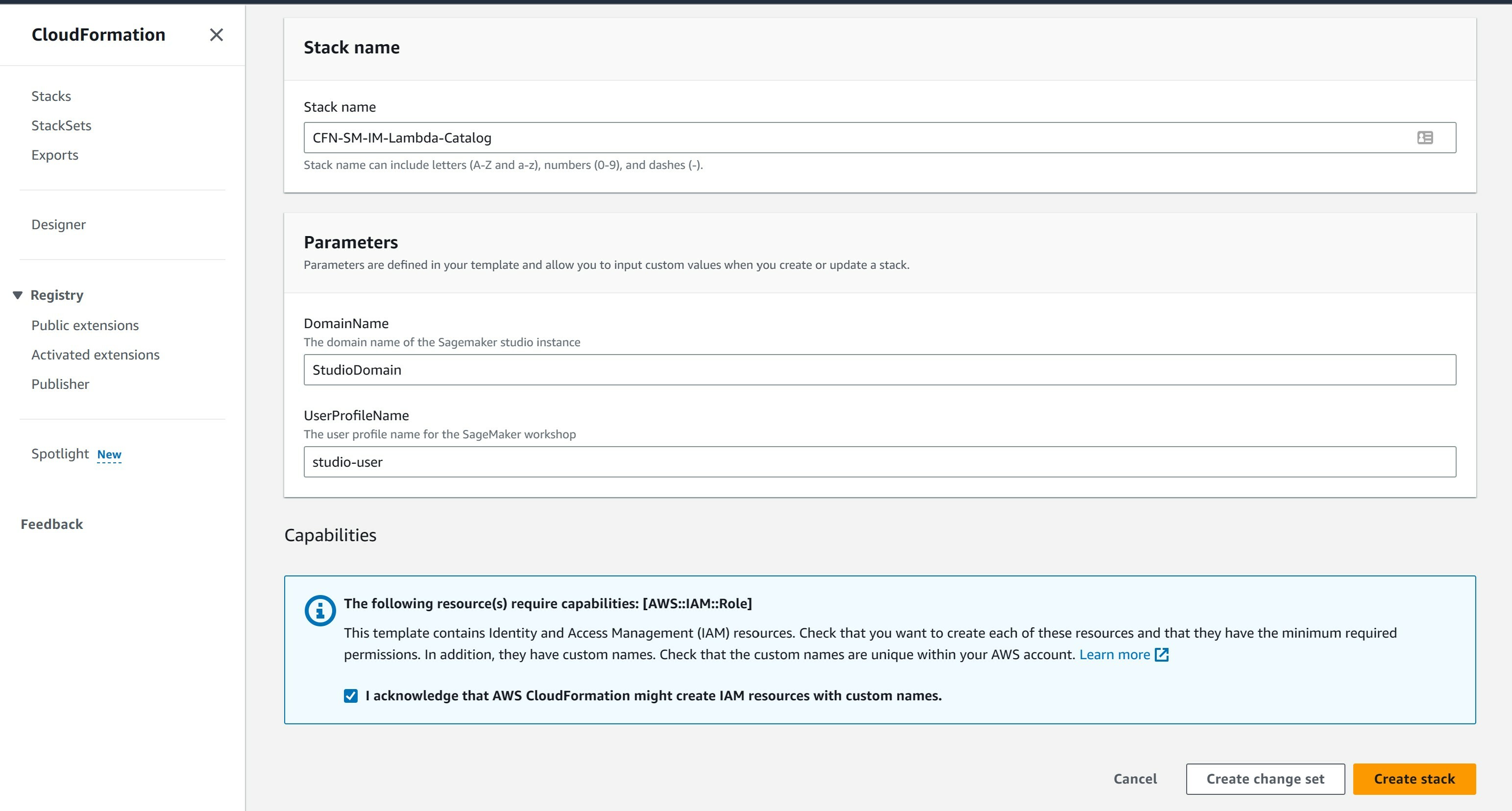Click Create change set button
The image size is (1512, 811).
pos(1265,779)
